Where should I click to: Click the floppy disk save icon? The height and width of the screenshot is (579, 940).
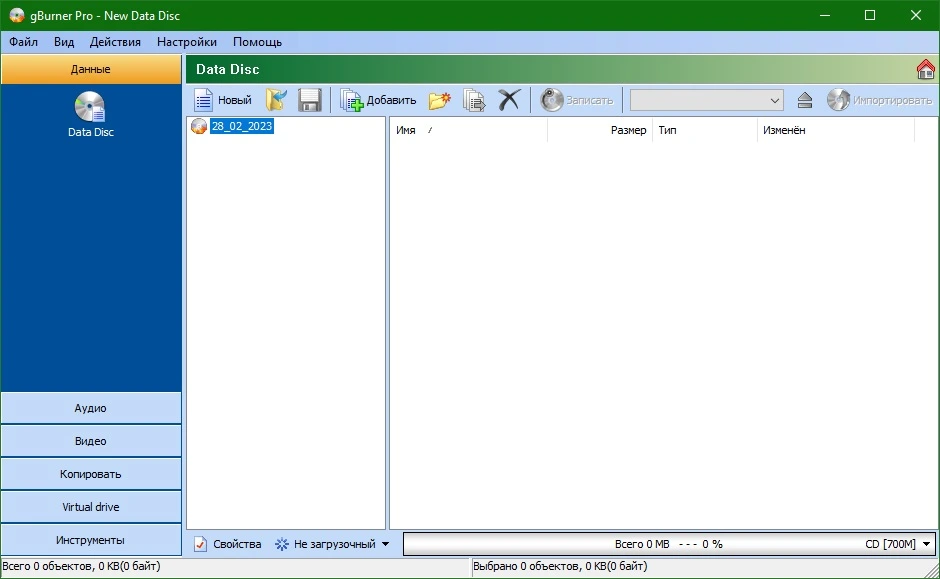(x=310, y=100)
